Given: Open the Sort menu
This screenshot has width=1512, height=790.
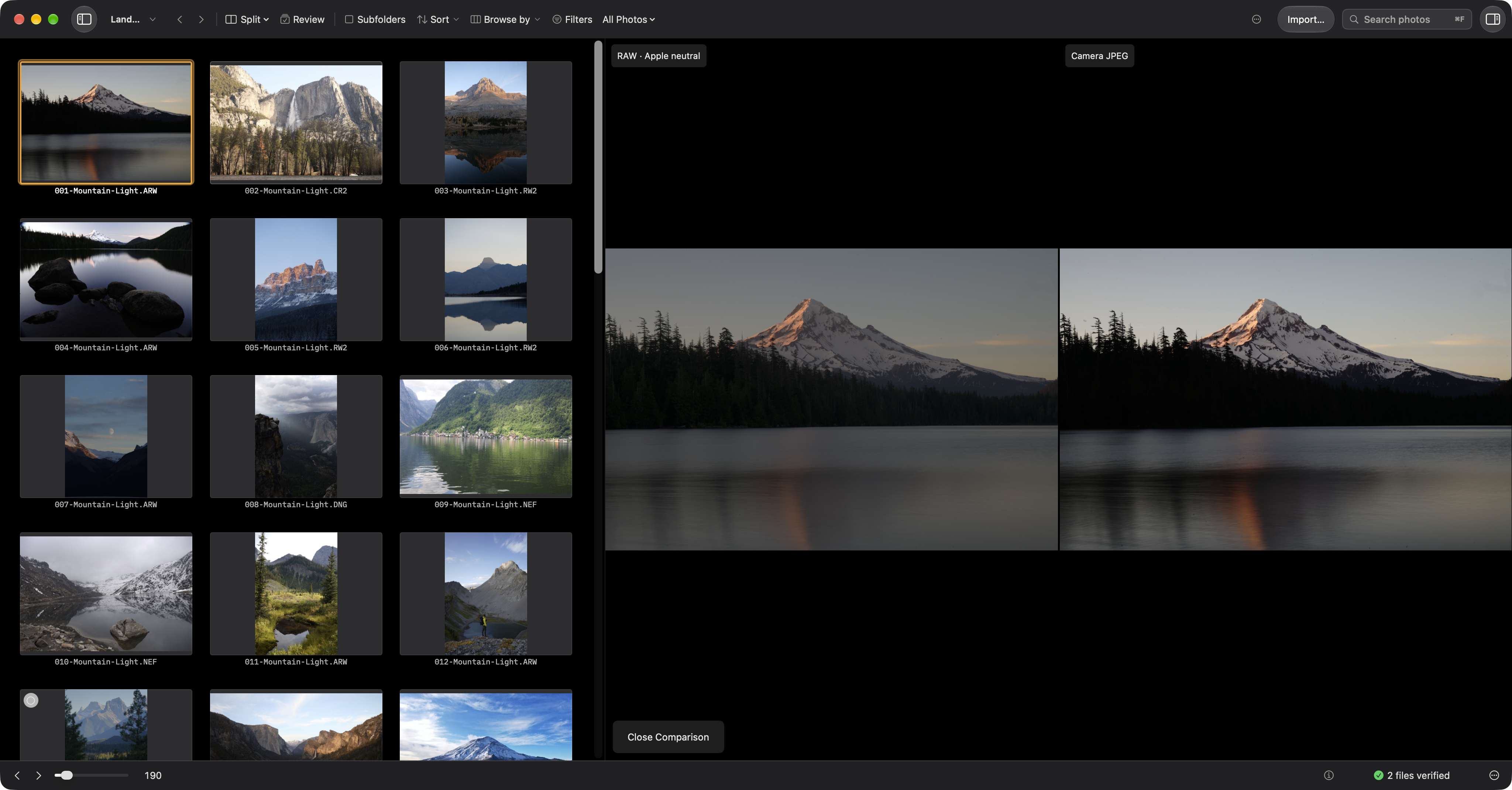Looking at the screenshot, I should [438, 19].
